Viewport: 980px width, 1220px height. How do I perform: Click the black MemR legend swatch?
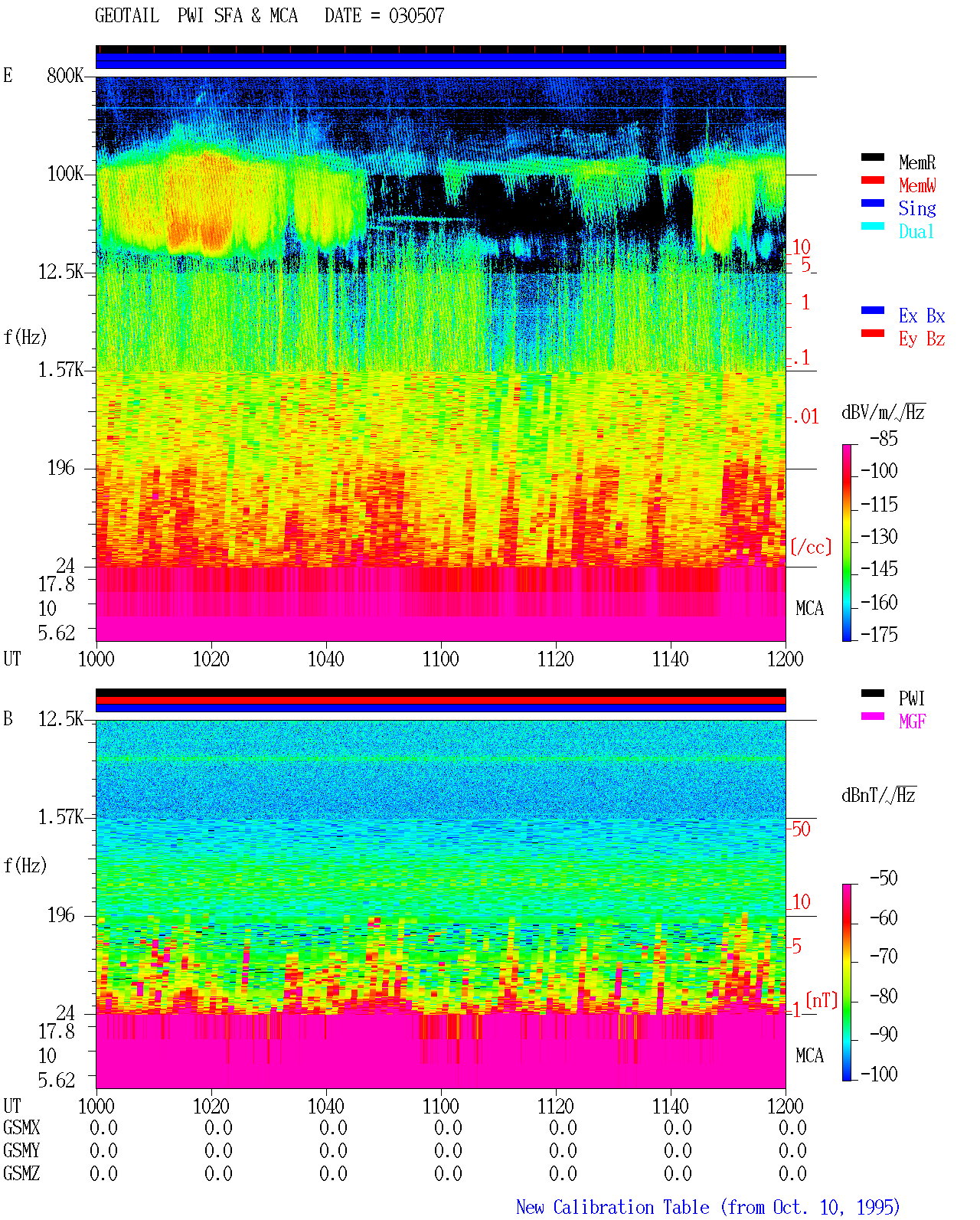click(x=873, y=157)
